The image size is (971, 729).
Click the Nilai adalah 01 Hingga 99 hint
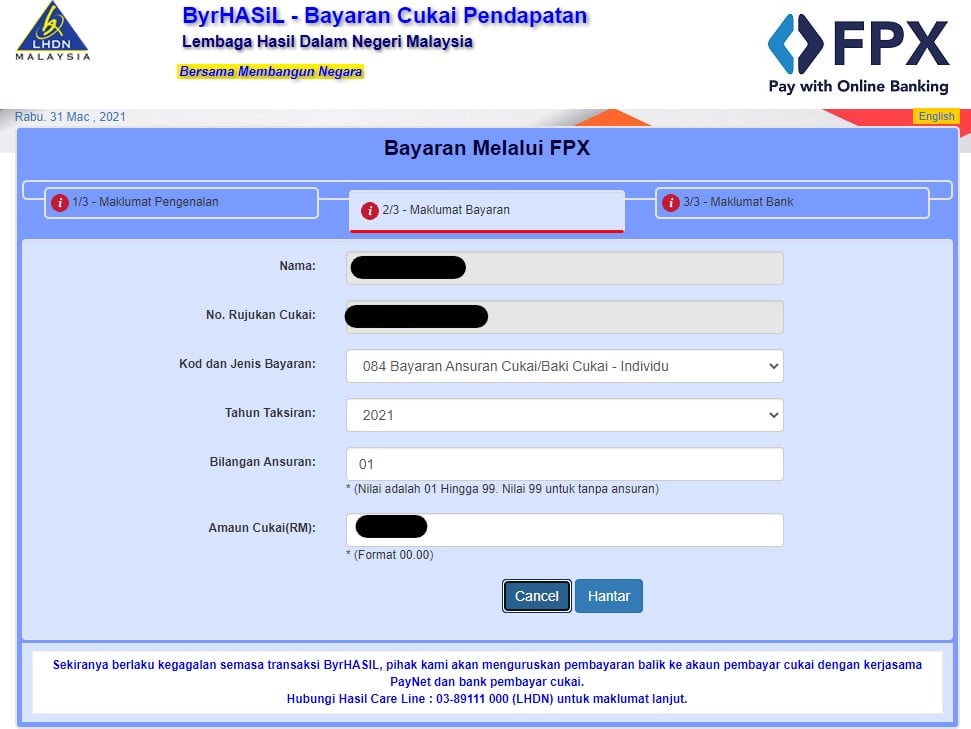tap(502, 489)
